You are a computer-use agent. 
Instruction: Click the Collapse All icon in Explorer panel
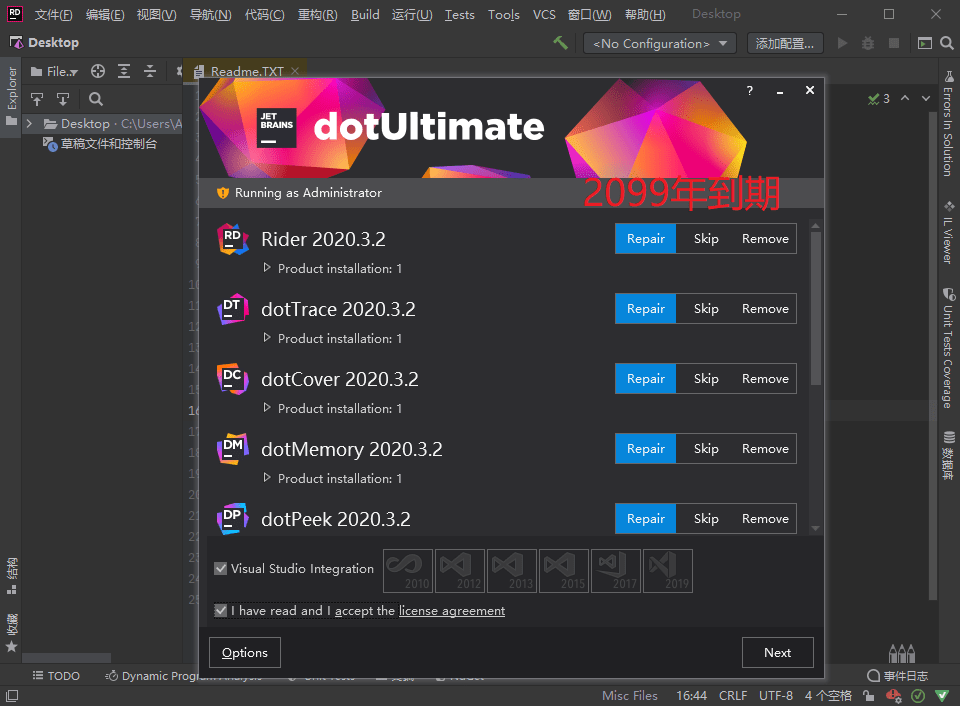150,72
